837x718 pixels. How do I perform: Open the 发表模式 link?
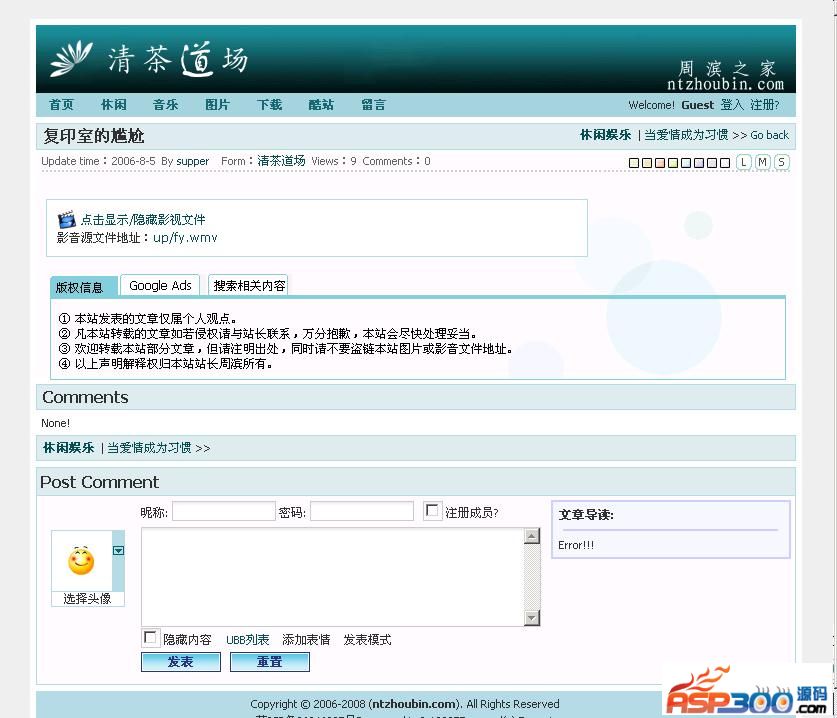pyautogui.click(x=367, y=640)
